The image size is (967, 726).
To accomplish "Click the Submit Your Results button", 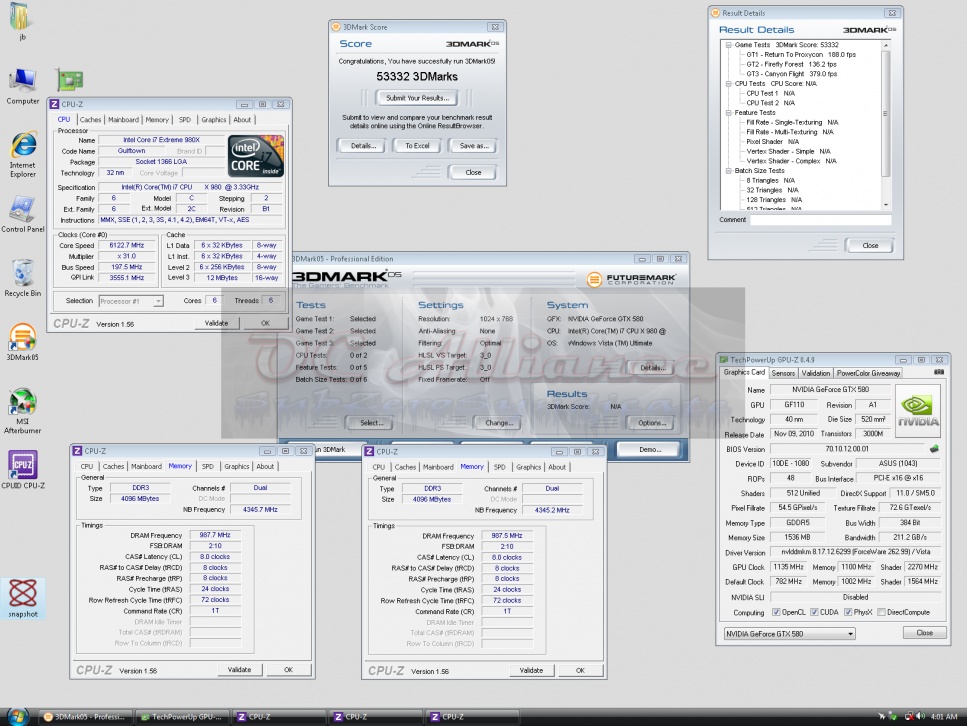I will click(417, 98).
